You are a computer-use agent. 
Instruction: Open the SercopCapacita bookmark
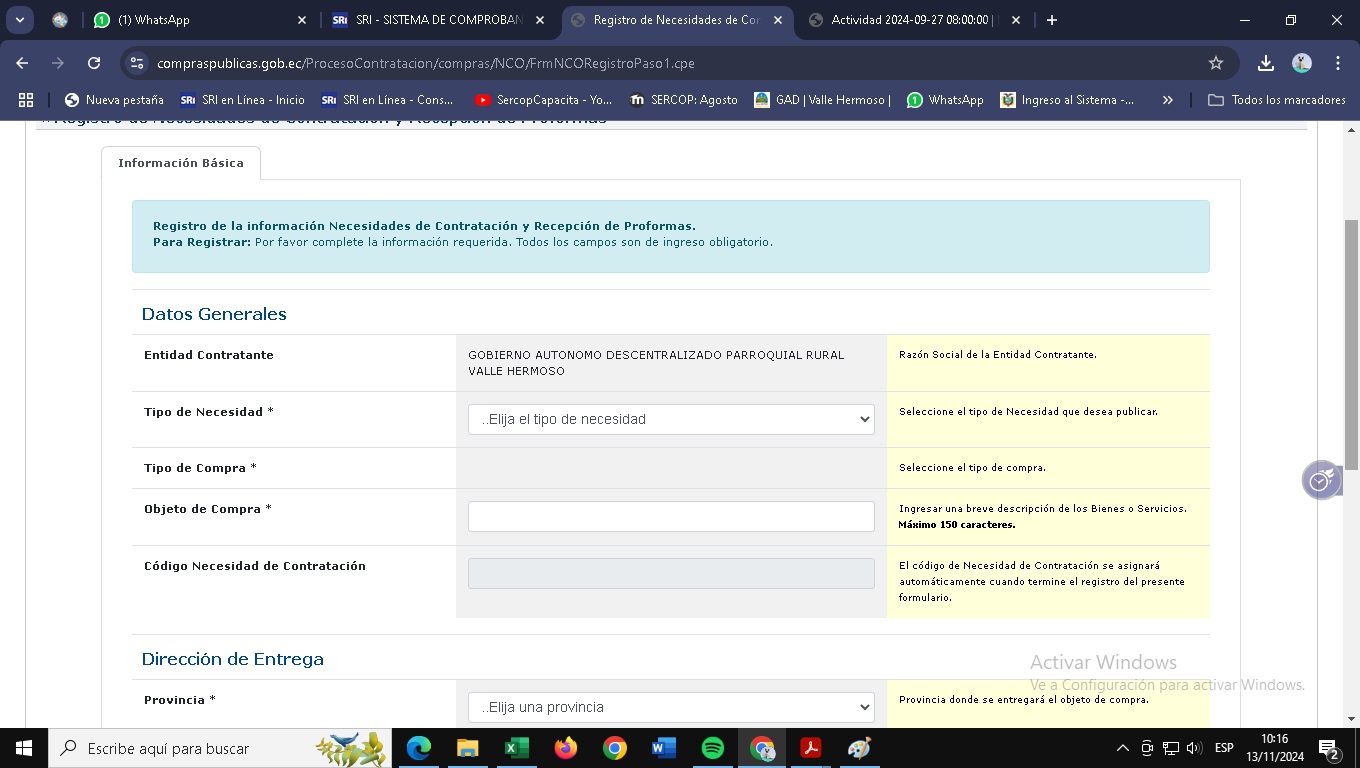click(543, 100)
